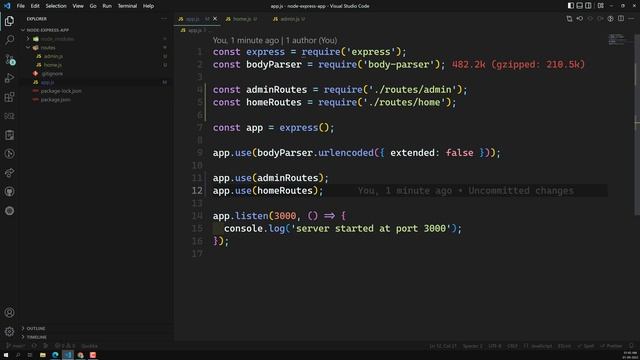This screenshot has width=640, height=360.
Task: Open the Selection menu
Action: tap(56, 6)
